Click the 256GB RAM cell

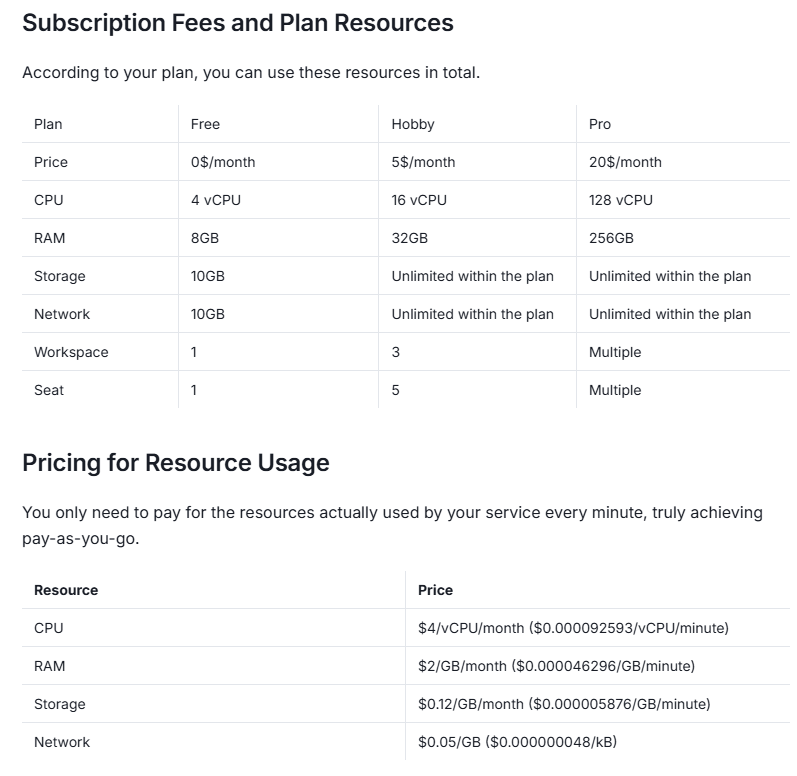click(x=611, y=238)
